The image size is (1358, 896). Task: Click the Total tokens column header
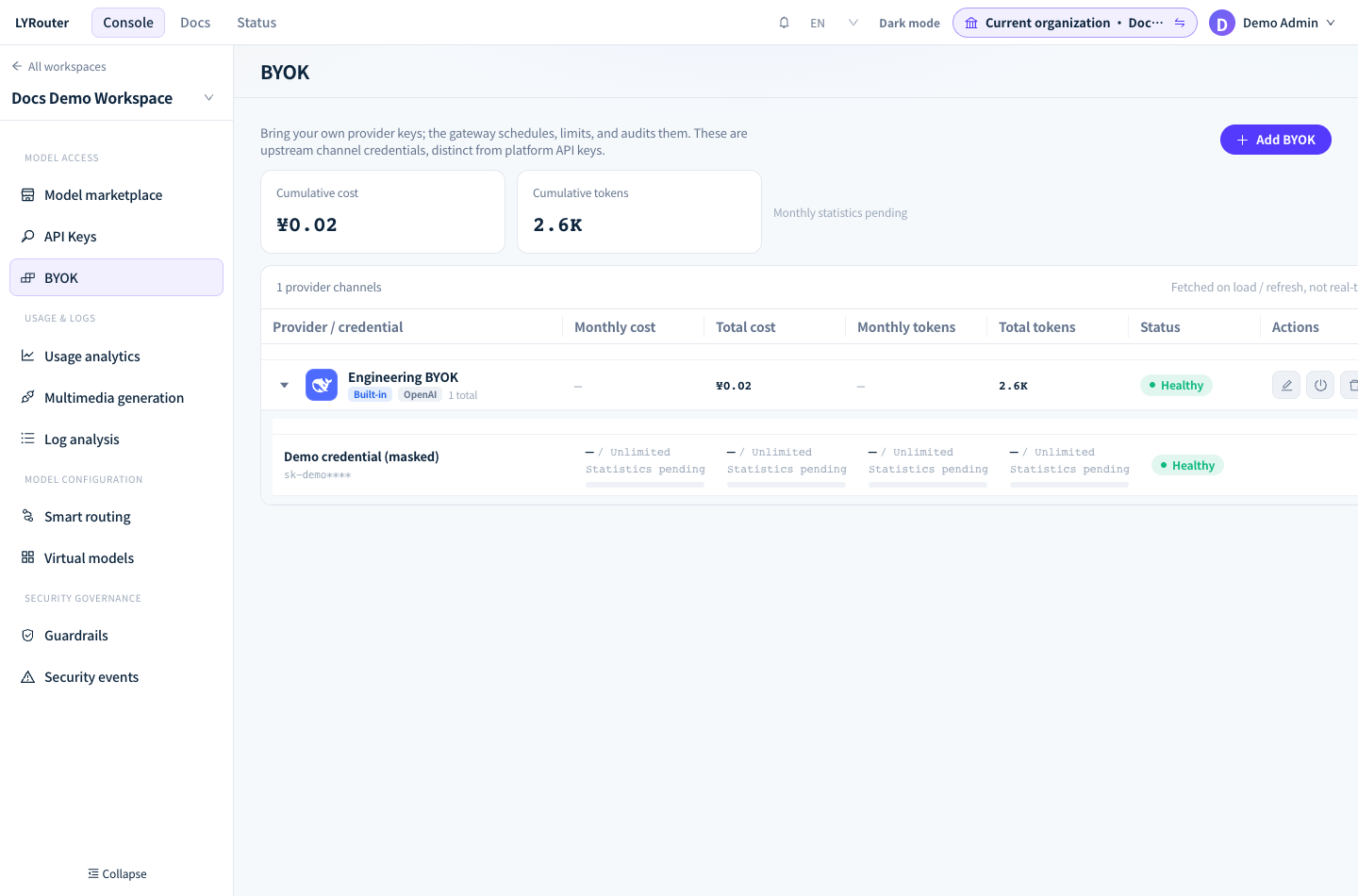1037,327
